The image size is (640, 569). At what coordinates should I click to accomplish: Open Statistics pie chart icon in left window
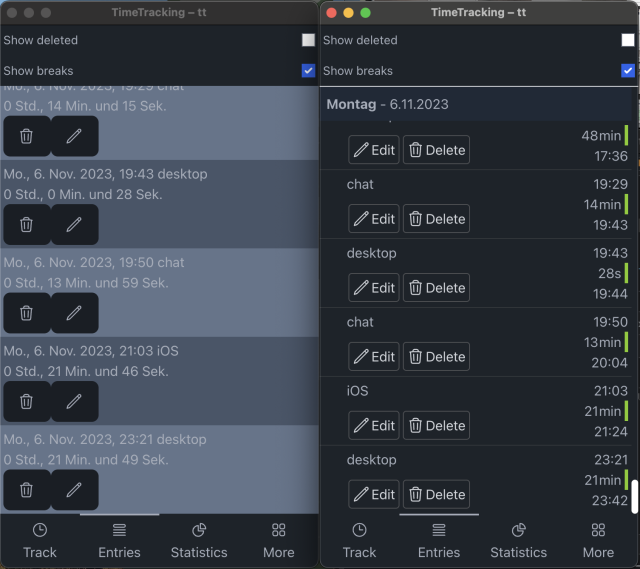198,531
